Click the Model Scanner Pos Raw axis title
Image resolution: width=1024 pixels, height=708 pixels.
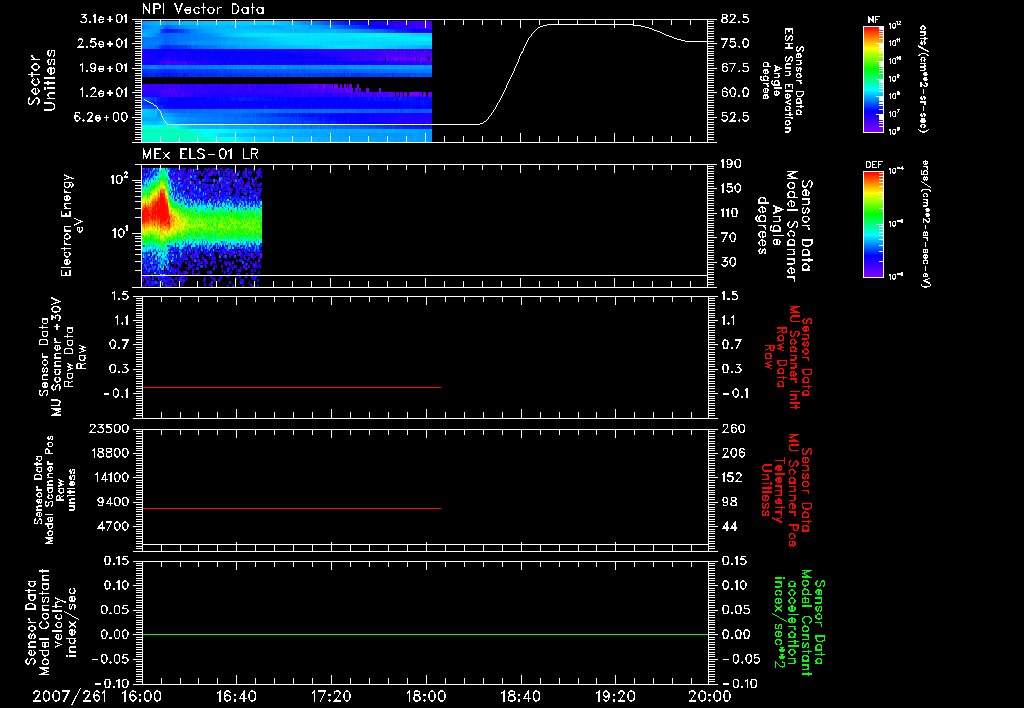click(55, 491)
